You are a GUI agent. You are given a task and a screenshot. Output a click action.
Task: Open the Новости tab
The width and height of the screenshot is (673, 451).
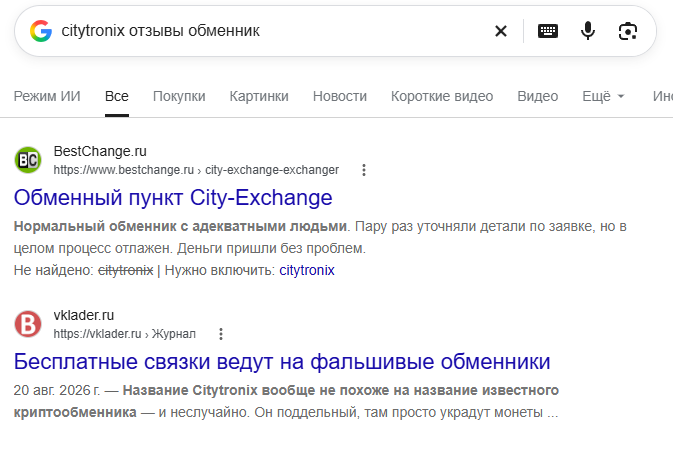pyautogui.click(x=340, y=96)
